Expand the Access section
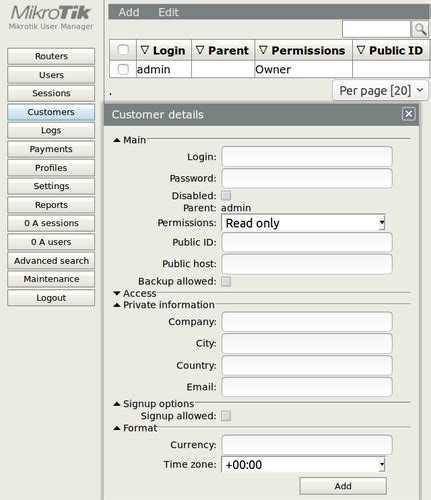This screenshot has height=500, width=431. click(x=117, y=293)
